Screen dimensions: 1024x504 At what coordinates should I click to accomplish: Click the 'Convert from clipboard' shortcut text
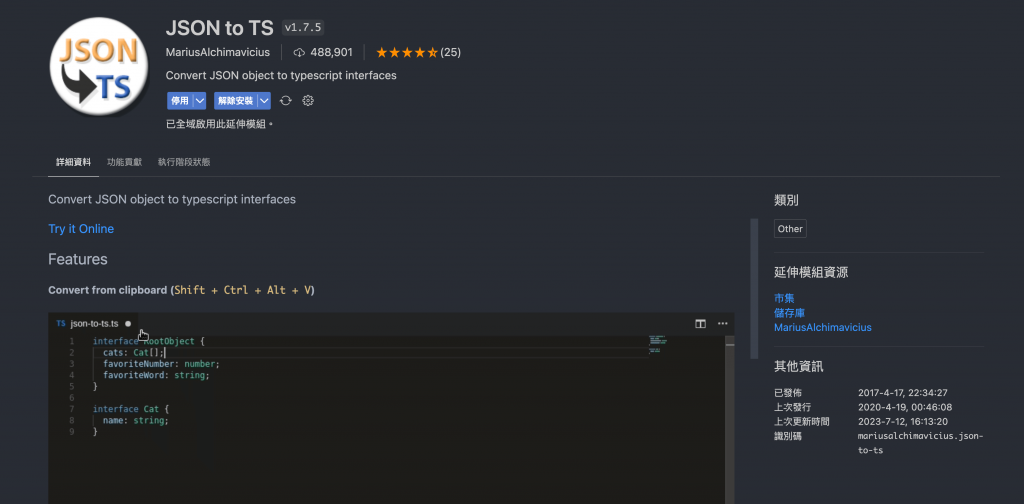pos(182,290)
